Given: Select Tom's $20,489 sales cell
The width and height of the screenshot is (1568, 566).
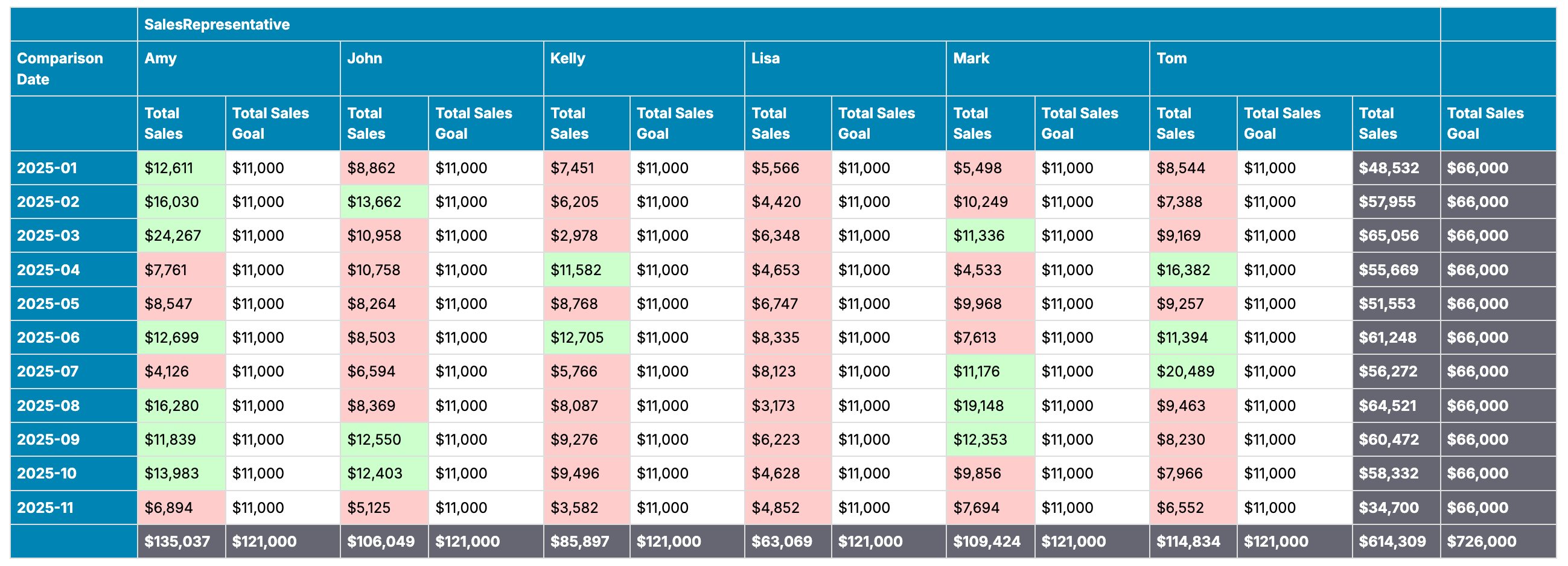Looking at the screenshot, I should [1185, 371].
